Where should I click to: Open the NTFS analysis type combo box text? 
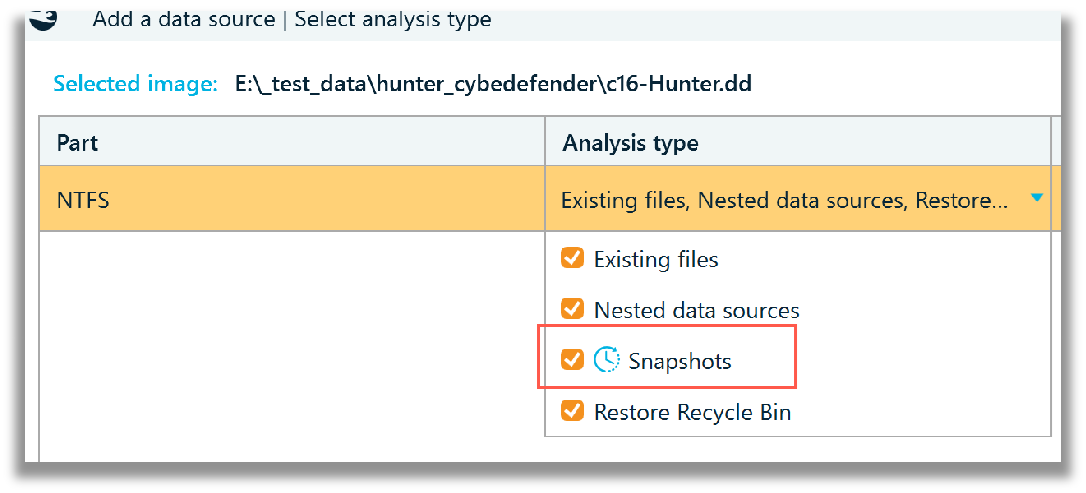tap(784, 200)
